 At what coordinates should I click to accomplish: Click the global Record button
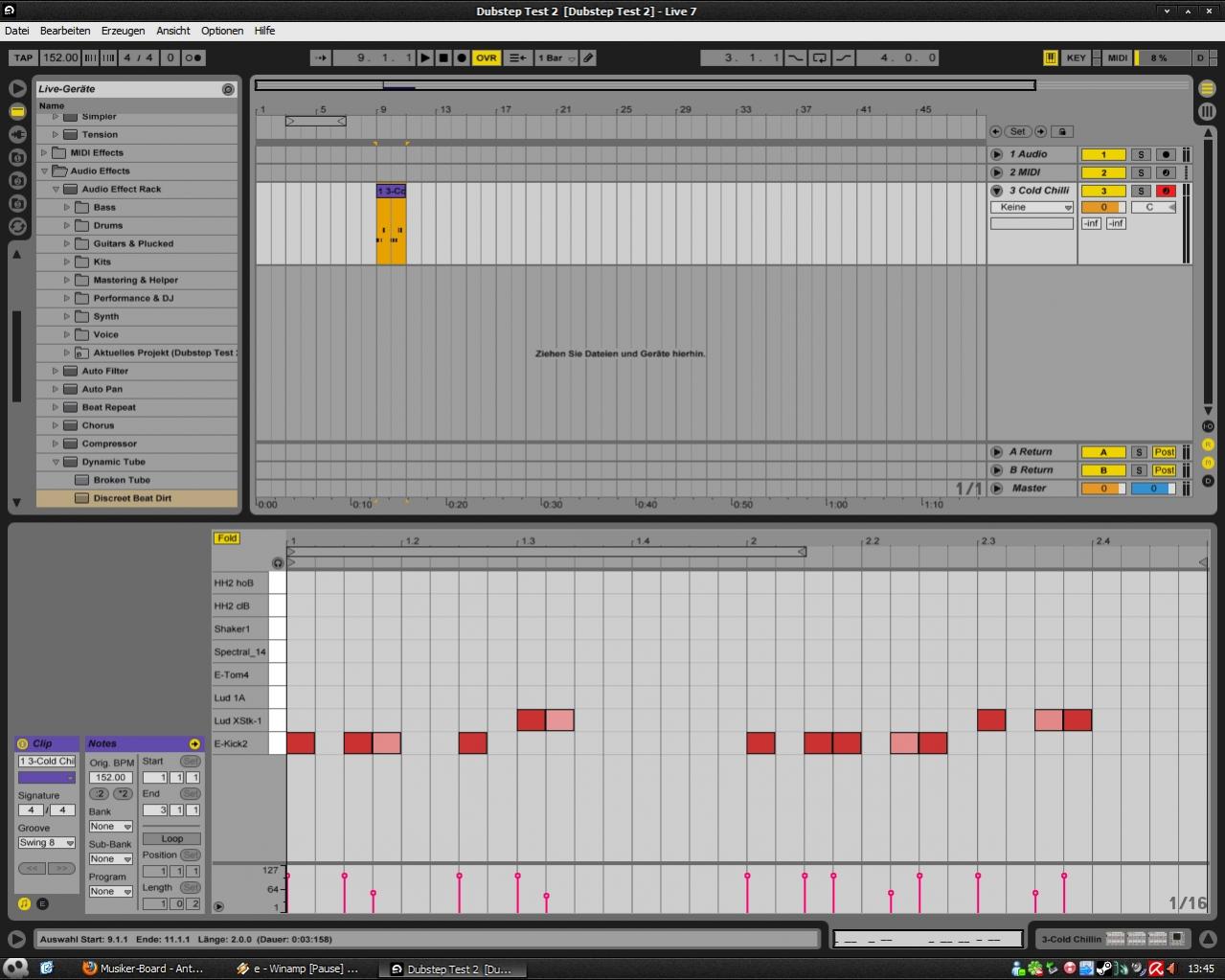[461, 57]
